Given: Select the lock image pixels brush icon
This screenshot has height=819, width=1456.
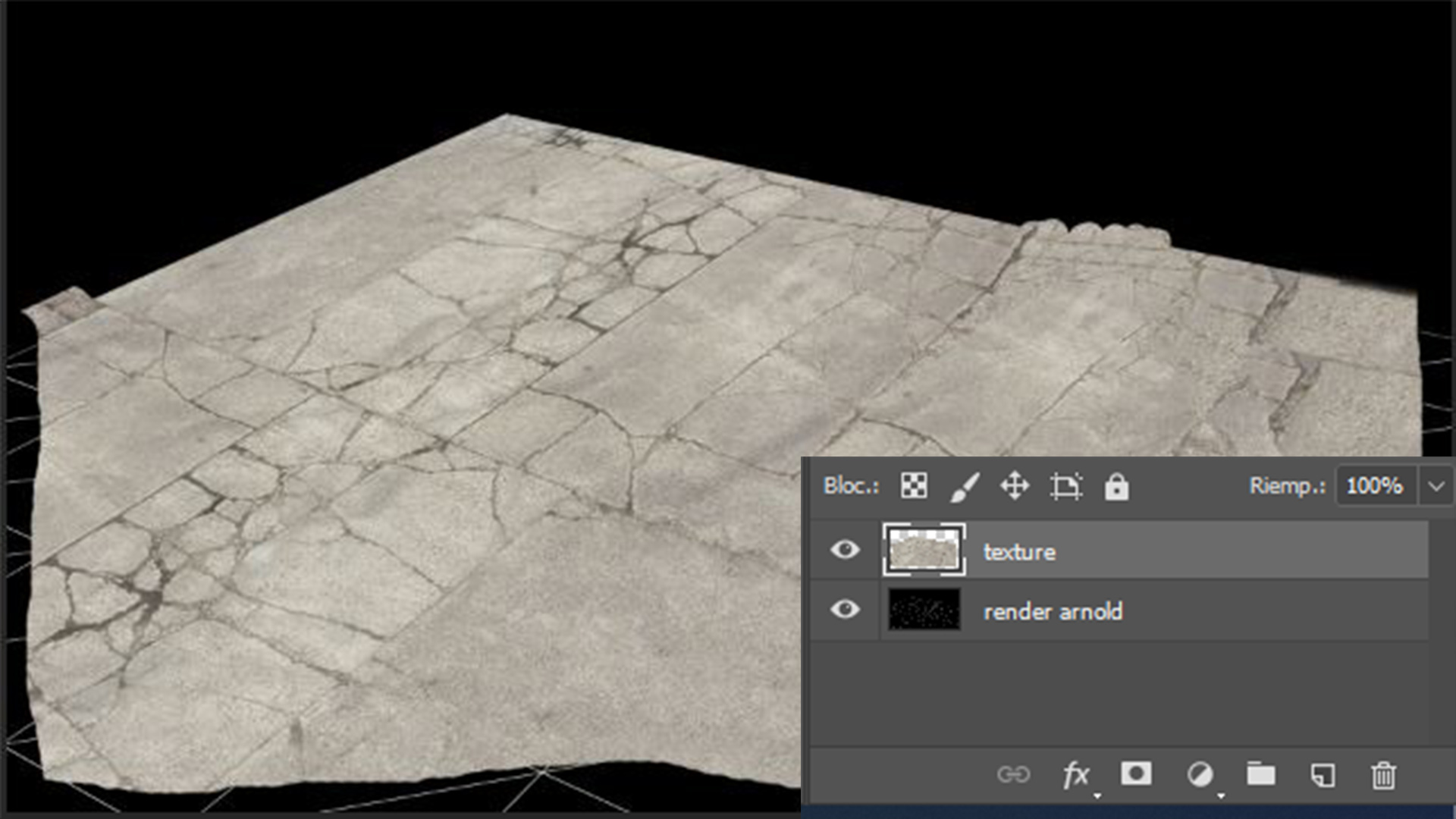Looking at the screenshot, I should tap(965, 487).
